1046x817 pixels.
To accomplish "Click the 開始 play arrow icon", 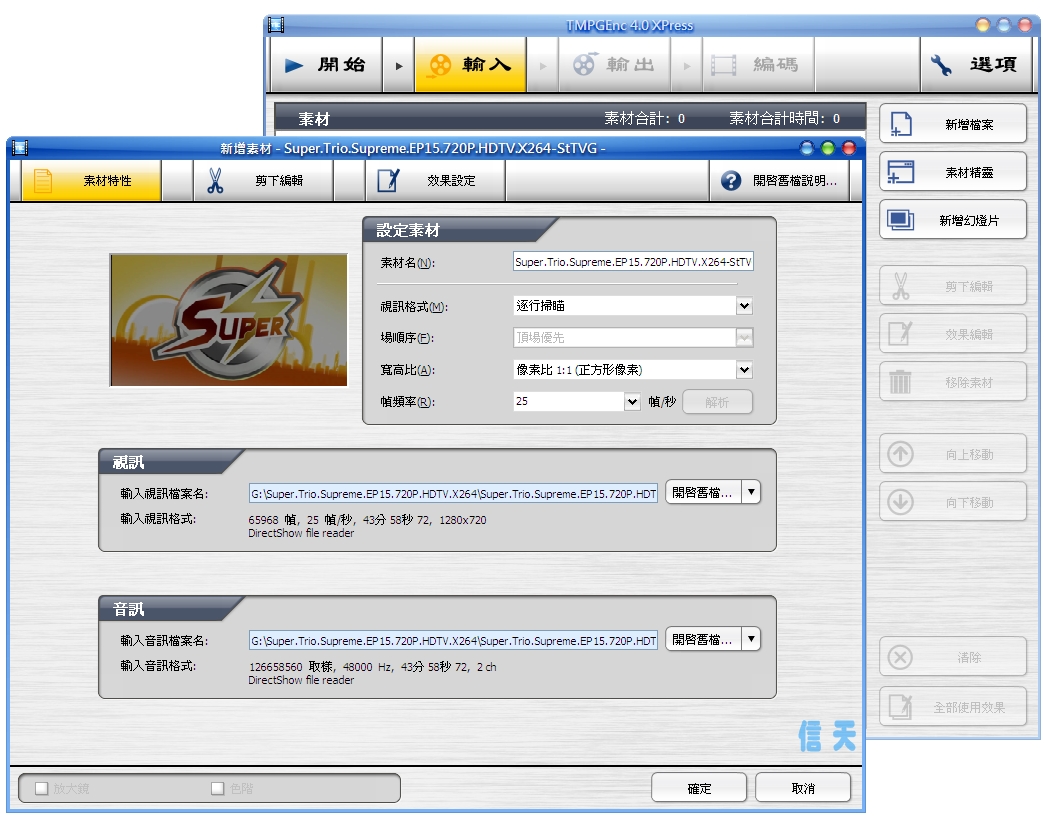I will coord(294,65).
